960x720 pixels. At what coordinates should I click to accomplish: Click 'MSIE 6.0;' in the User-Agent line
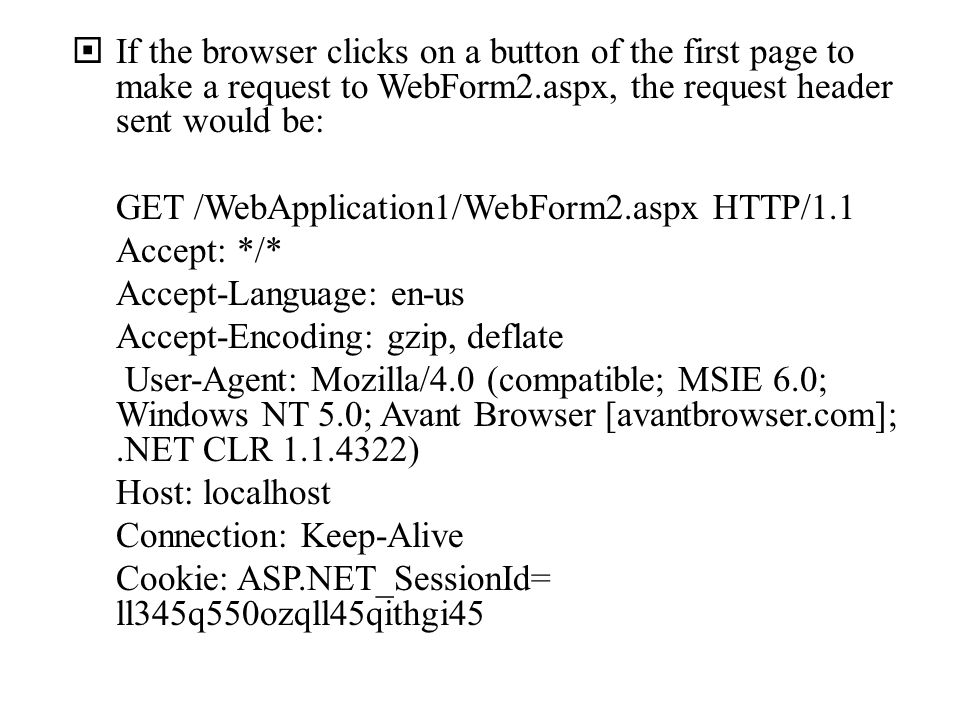point(752,380)
